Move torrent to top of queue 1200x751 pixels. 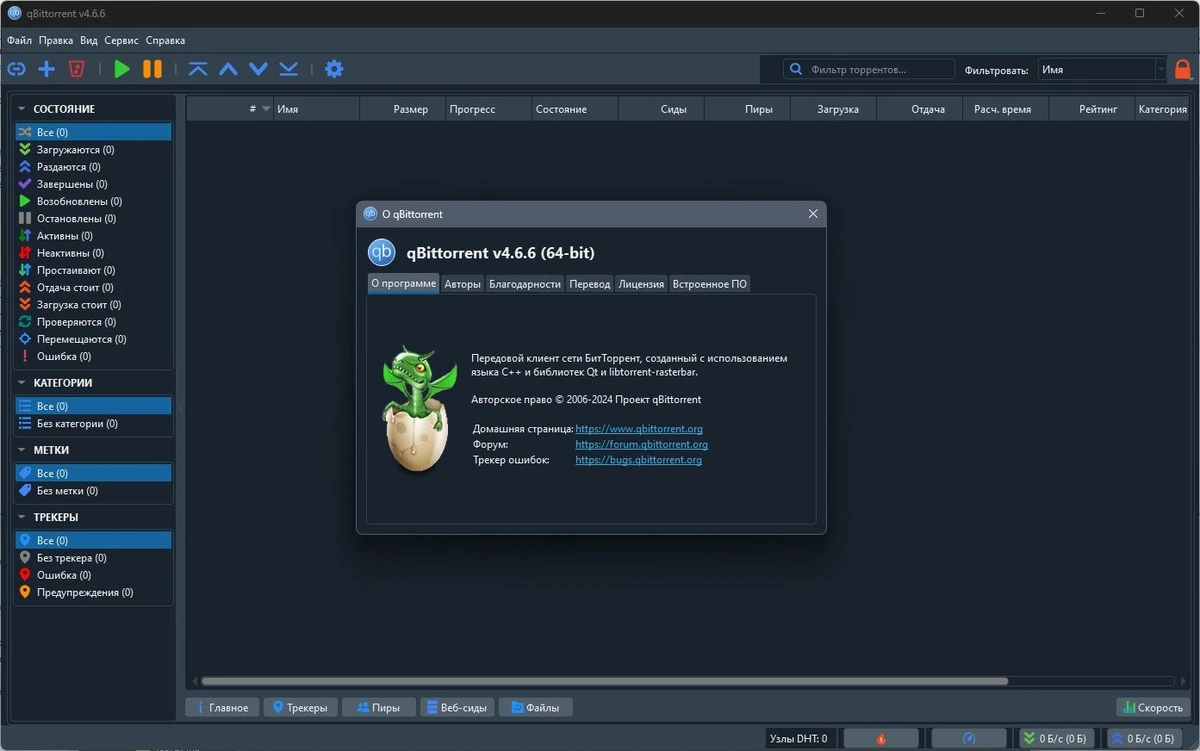(198, 69)
